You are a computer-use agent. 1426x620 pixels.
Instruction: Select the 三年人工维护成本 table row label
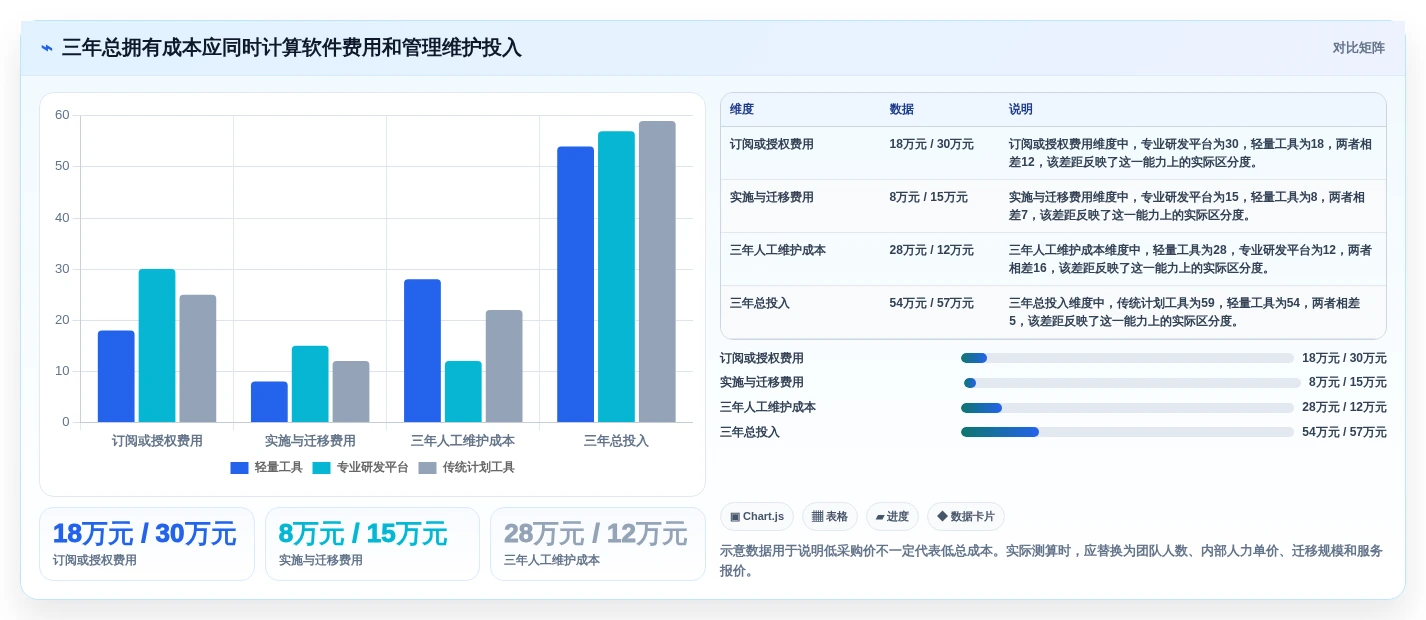777,250
